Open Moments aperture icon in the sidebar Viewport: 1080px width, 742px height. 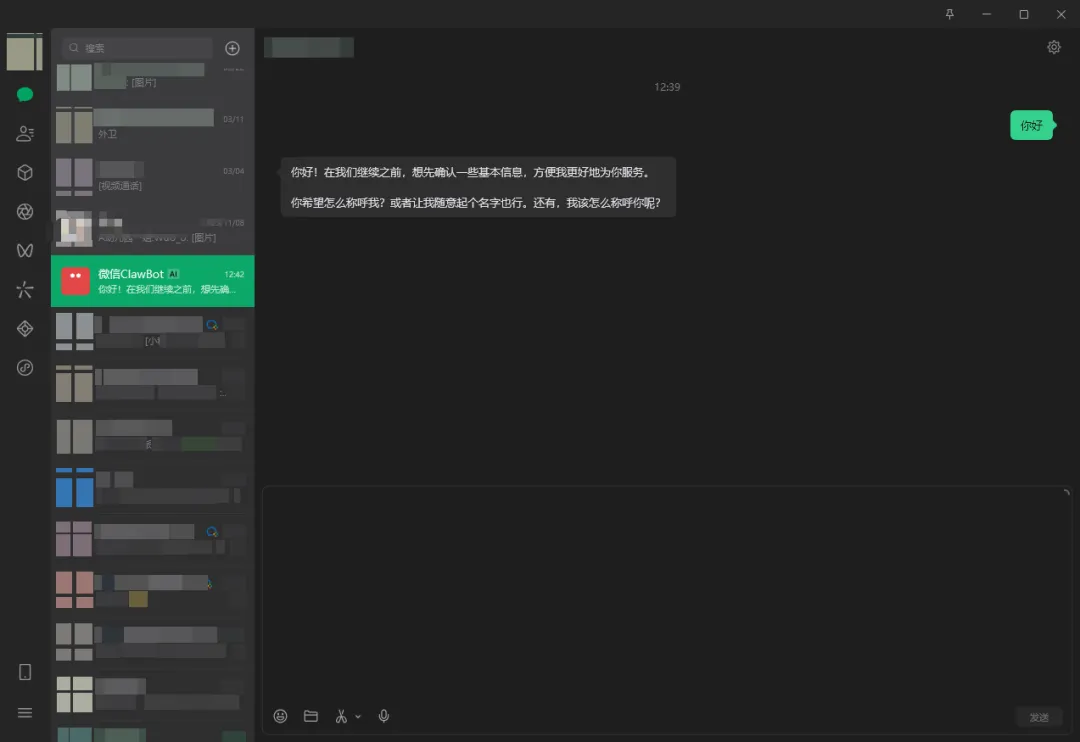coord(25,212)
